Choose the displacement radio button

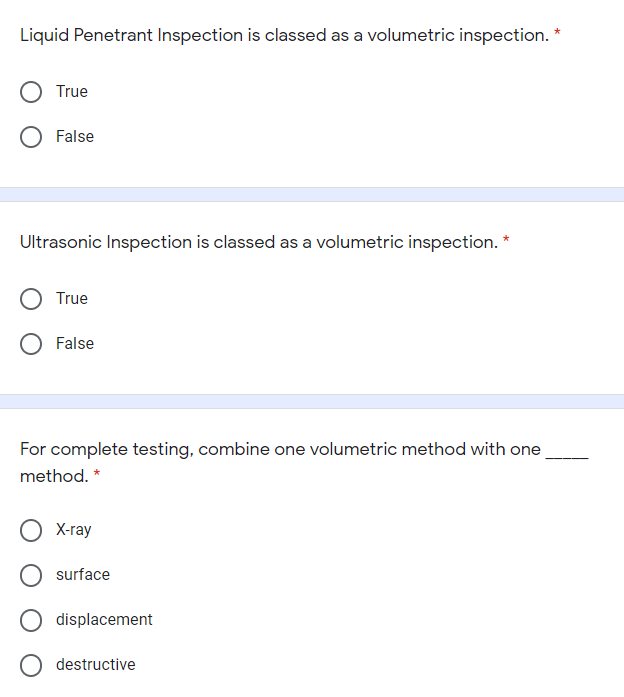pos(31,620)
